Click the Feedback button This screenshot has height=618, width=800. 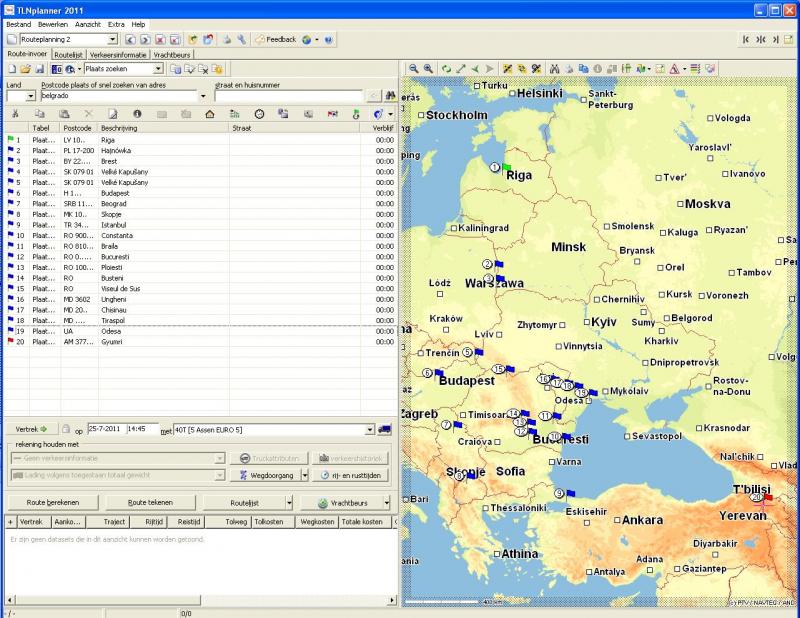[x=276, y=39]
